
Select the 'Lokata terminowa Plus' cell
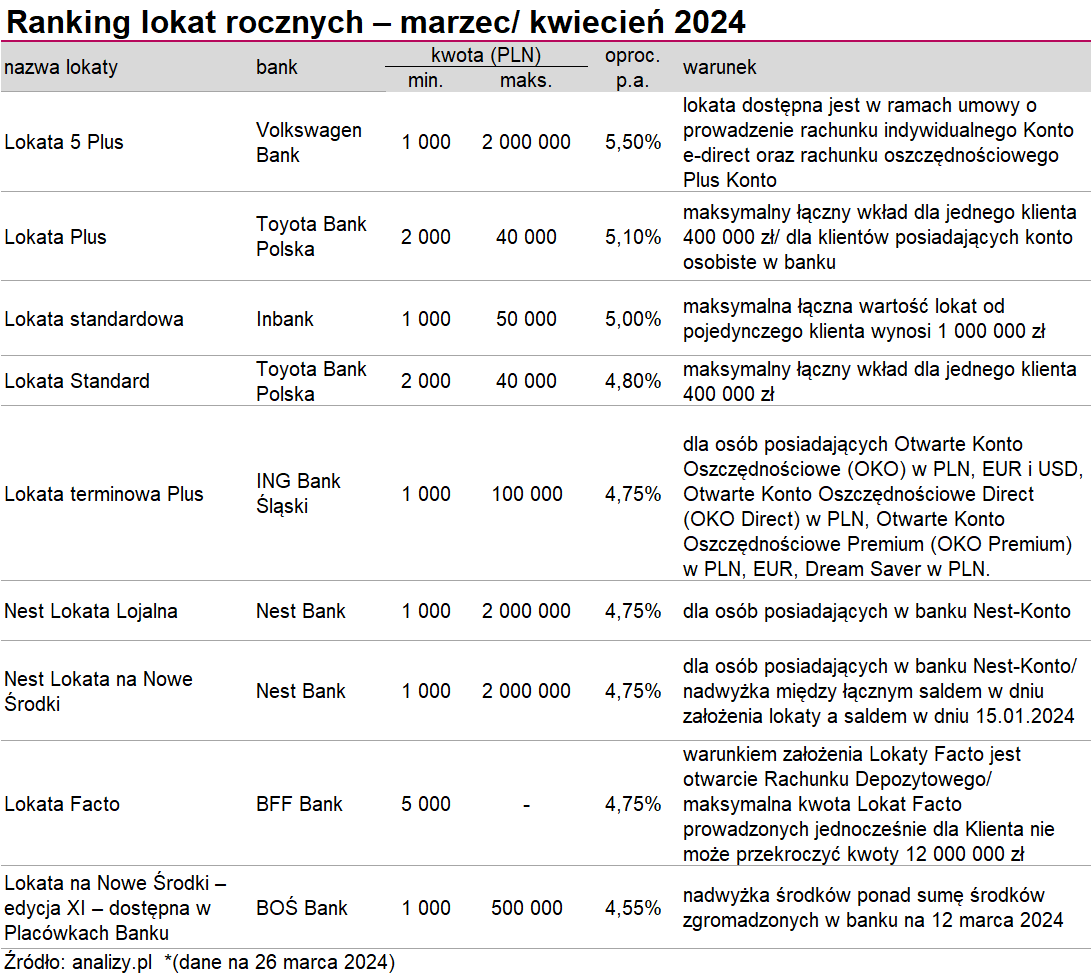point(104,494)
